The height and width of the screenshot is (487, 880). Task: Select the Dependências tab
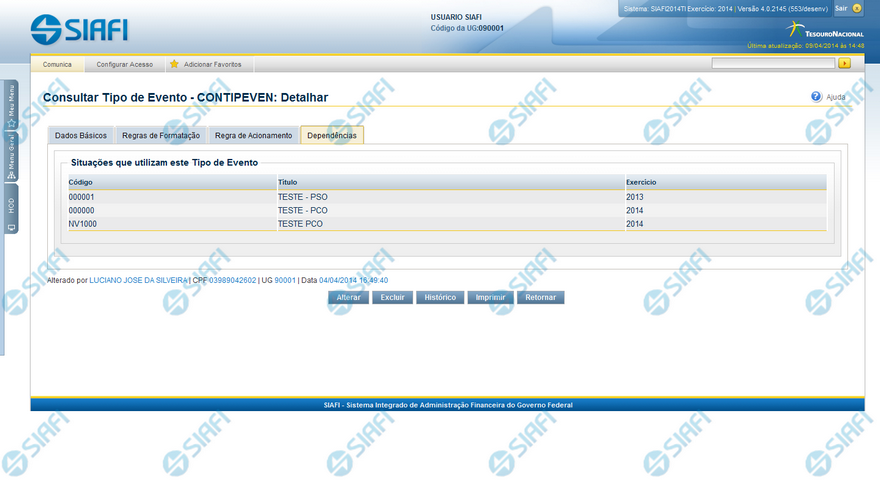pos(332,135)
